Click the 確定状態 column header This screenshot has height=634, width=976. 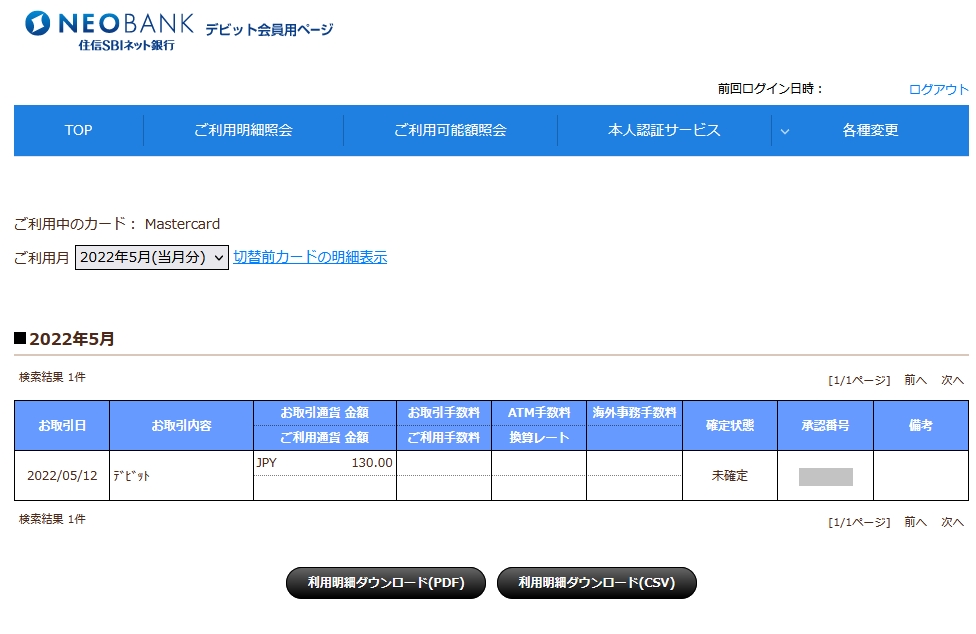tap(730, 426)
